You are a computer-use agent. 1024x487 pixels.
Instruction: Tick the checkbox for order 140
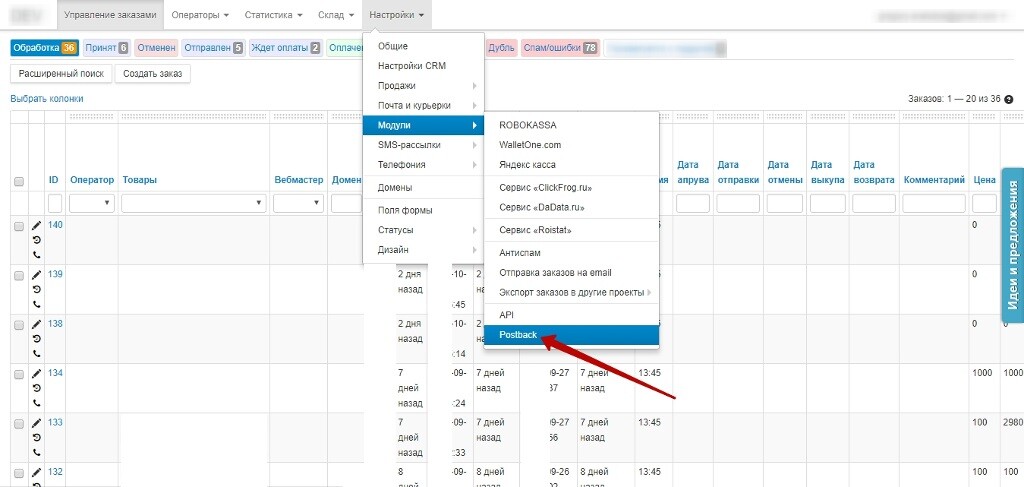click(x=19, y=226)
